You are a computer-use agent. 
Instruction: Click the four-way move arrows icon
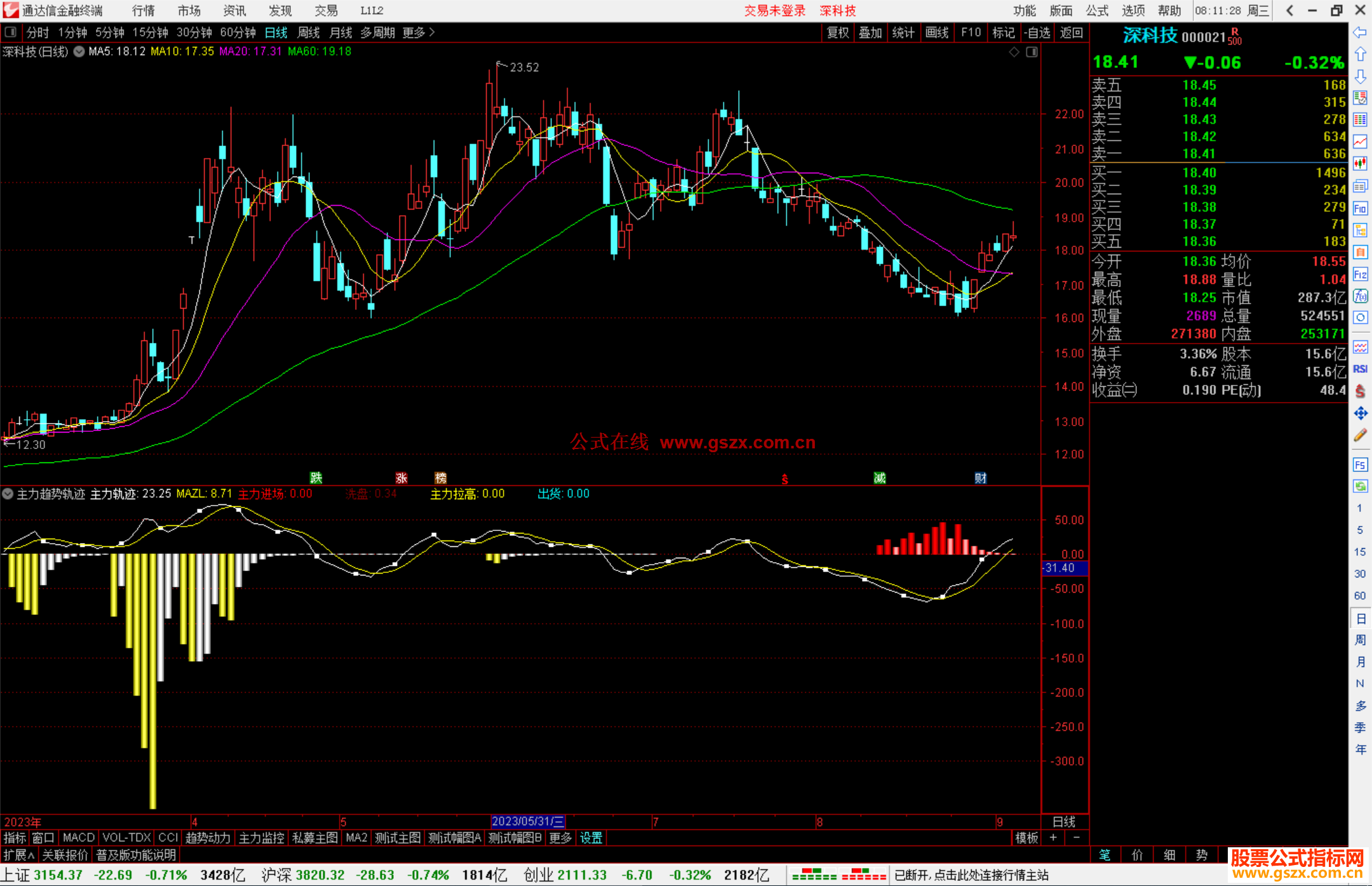[1360, 413]
